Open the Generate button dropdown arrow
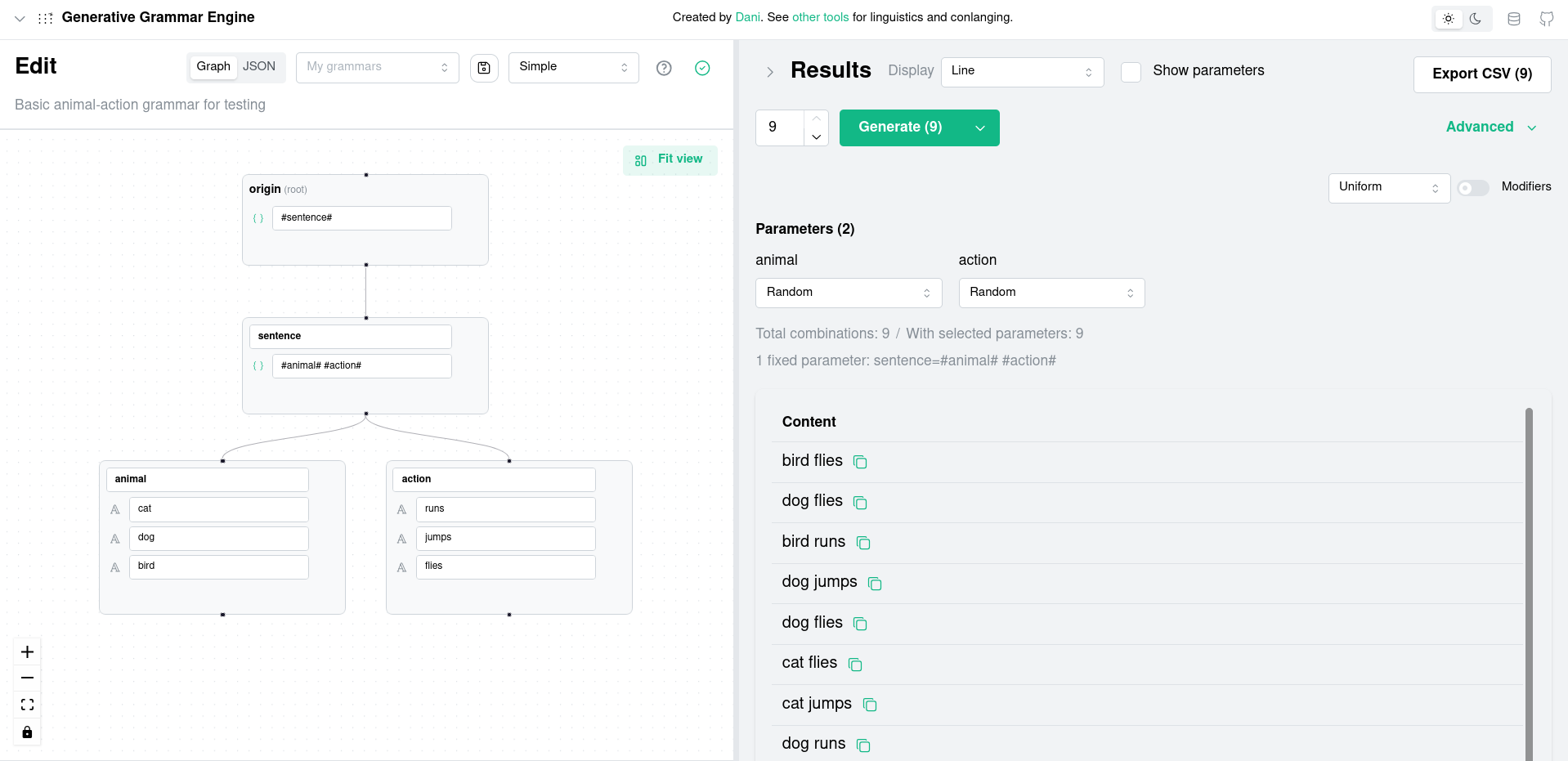1568x761 pixels. 980,128
